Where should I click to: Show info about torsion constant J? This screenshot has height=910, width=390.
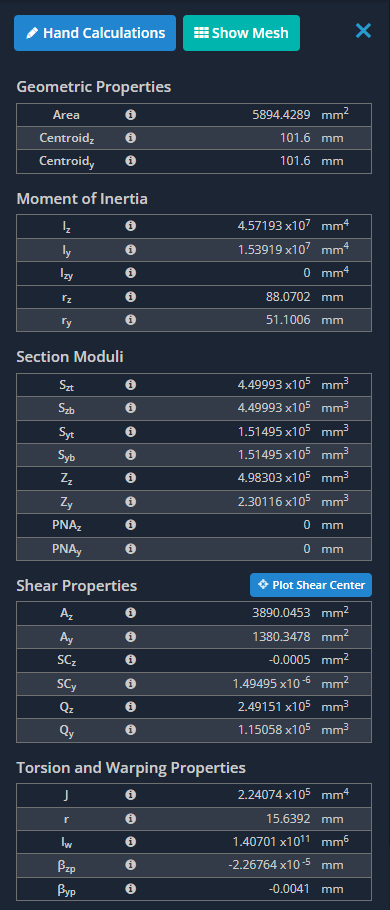point(131,795)
